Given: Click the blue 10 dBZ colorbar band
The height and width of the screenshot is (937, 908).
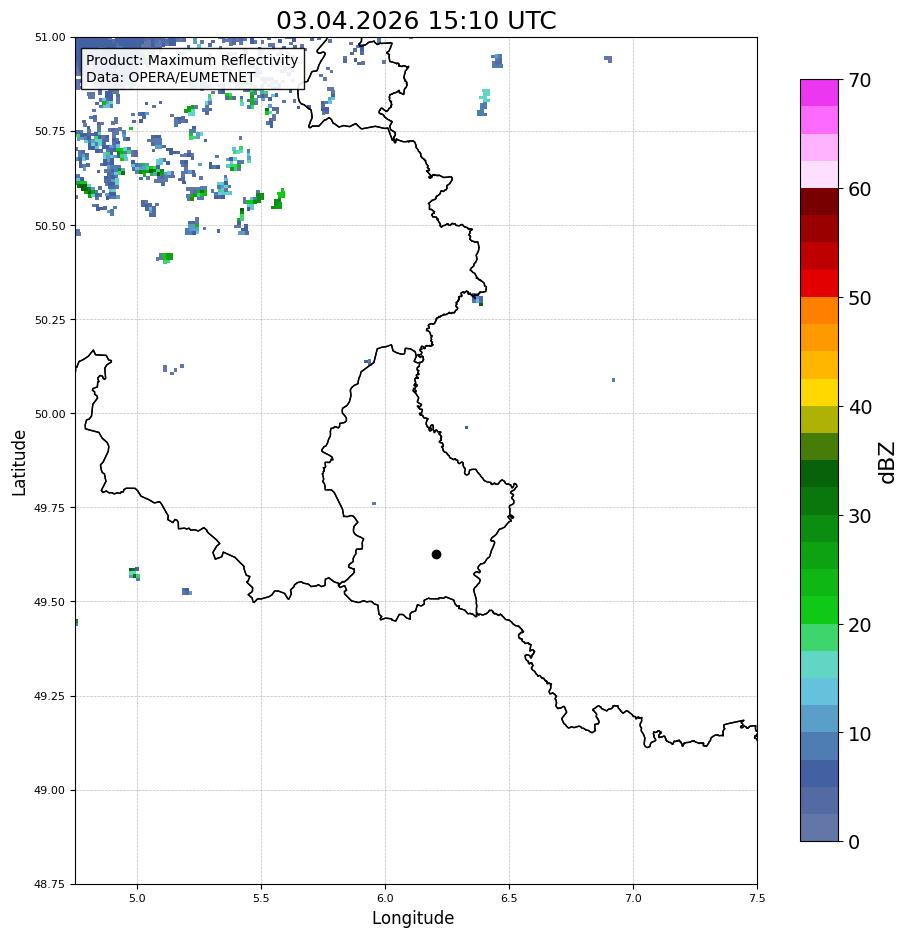Looking at the screenshot, I should pos(819,719).
